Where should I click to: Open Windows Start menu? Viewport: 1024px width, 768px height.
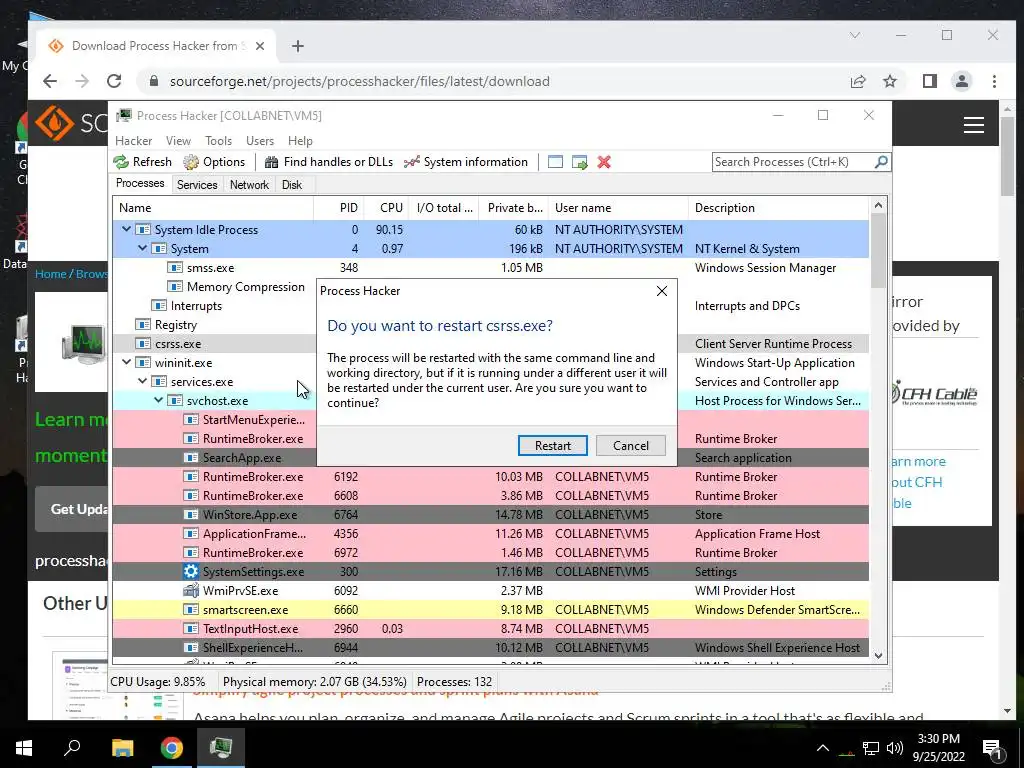[x=24, y=747]
